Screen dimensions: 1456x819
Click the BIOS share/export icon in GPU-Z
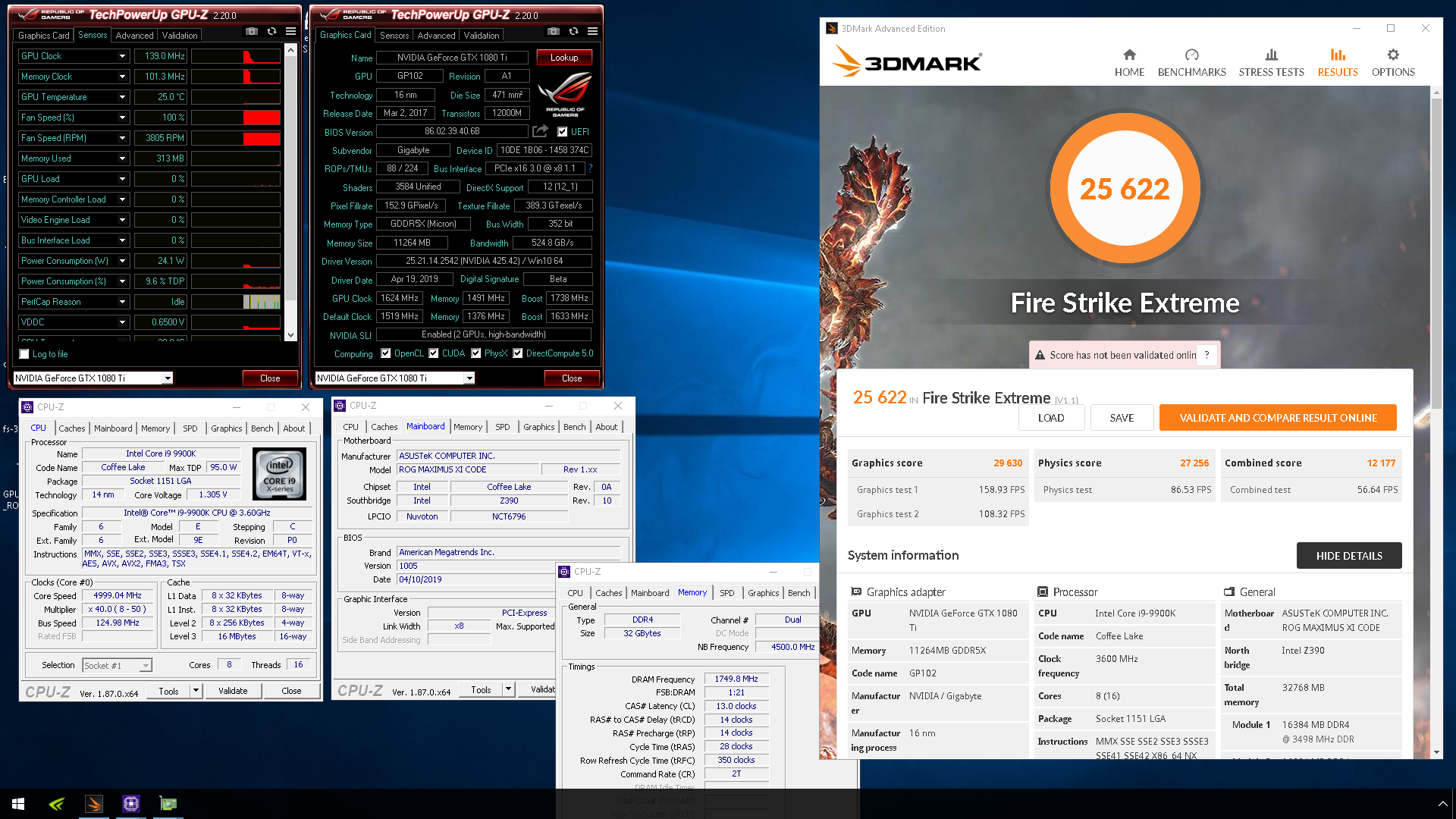(x=540, y=131)
